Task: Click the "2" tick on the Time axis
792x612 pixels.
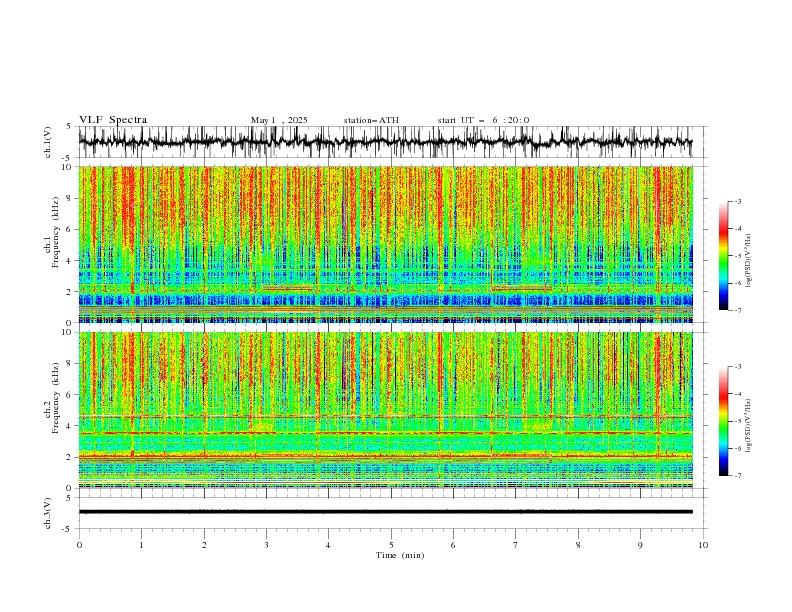Action: coord(204,545)
